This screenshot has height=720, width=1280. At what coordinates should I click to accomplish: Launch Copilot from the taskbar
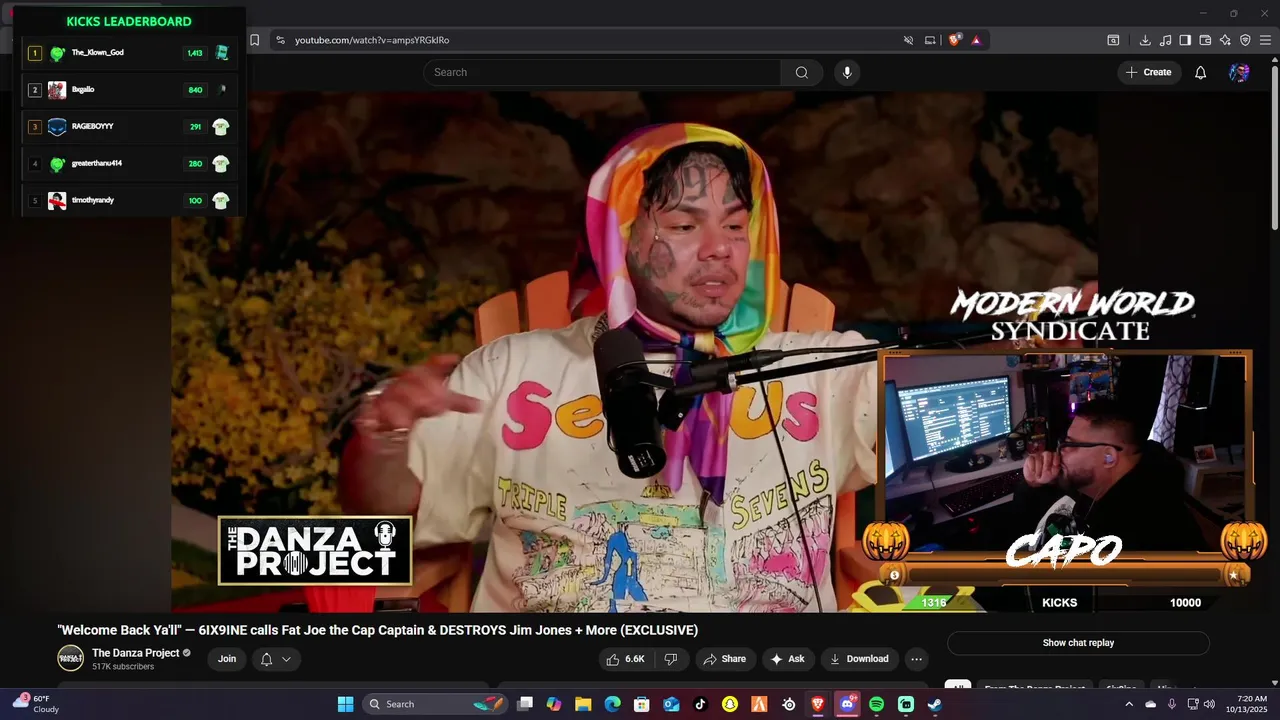coord(554,704)
